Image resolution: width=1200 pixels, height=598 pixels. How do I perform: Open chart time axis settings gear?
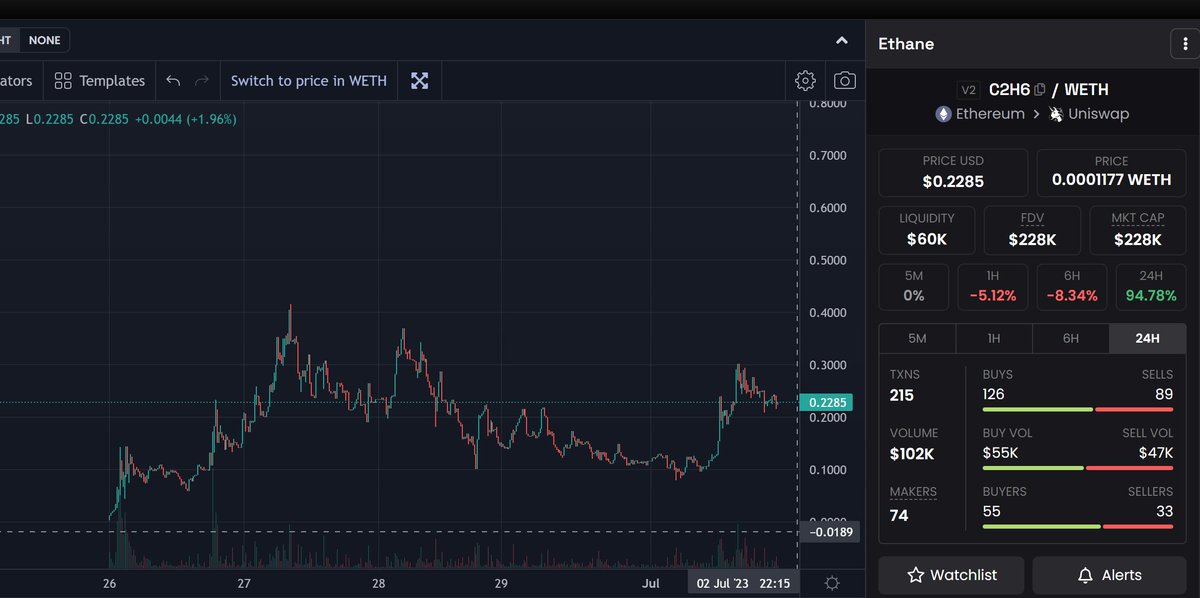pyautogui.click(x=832, y=582)
